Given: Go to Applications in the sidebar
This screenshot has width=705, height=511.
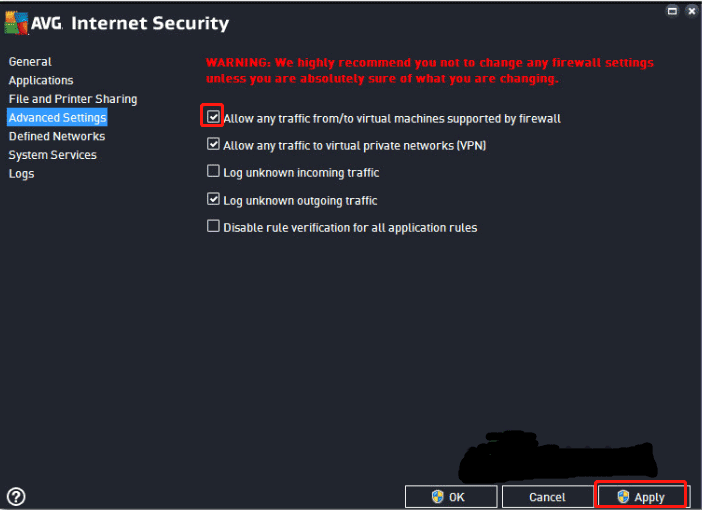Looking at the screenshot, I should pos(41,80).
